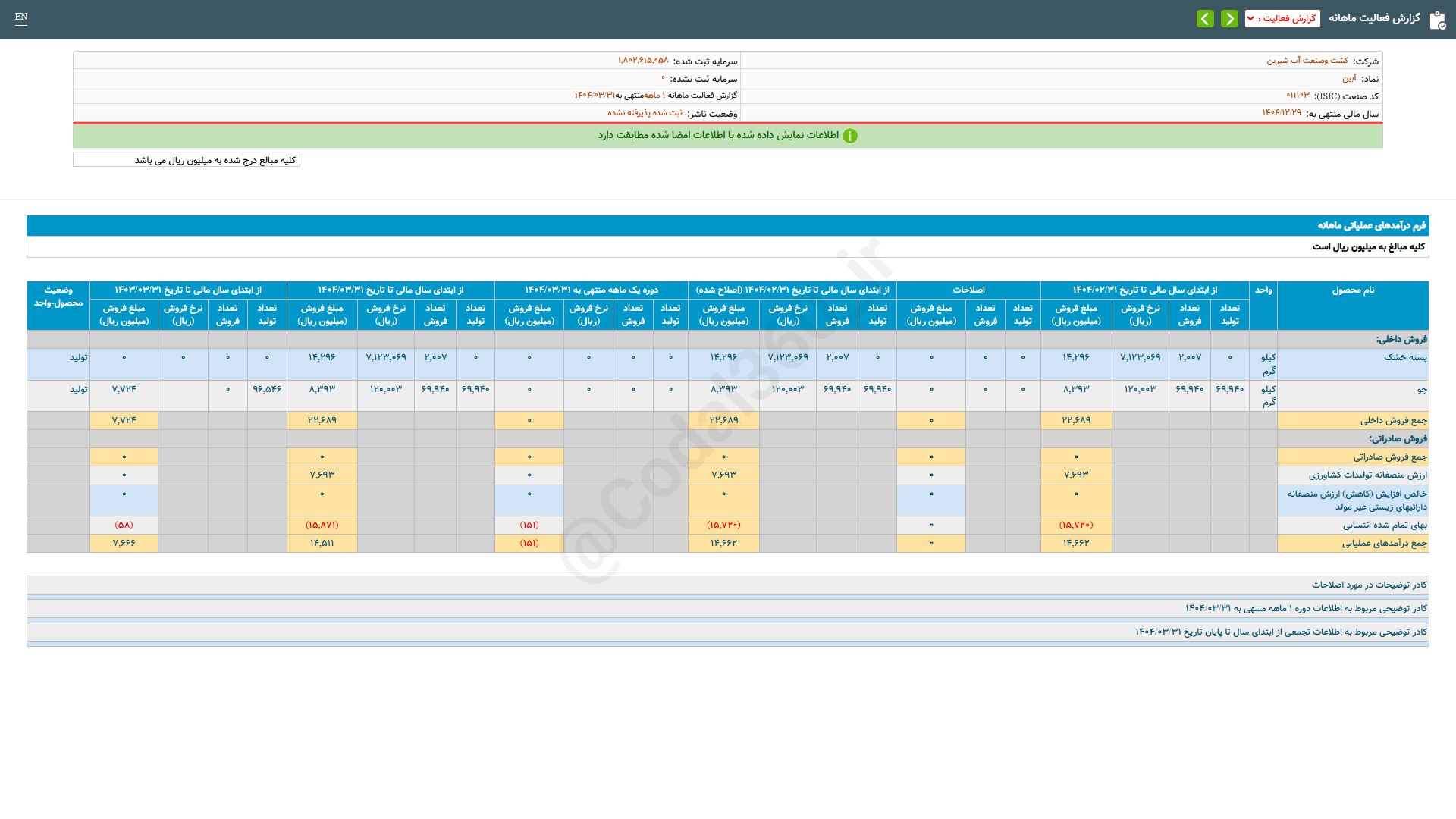Screen dimensions: 1456x819
Task: Select the جو product row label
Action: coord(1421,389)
